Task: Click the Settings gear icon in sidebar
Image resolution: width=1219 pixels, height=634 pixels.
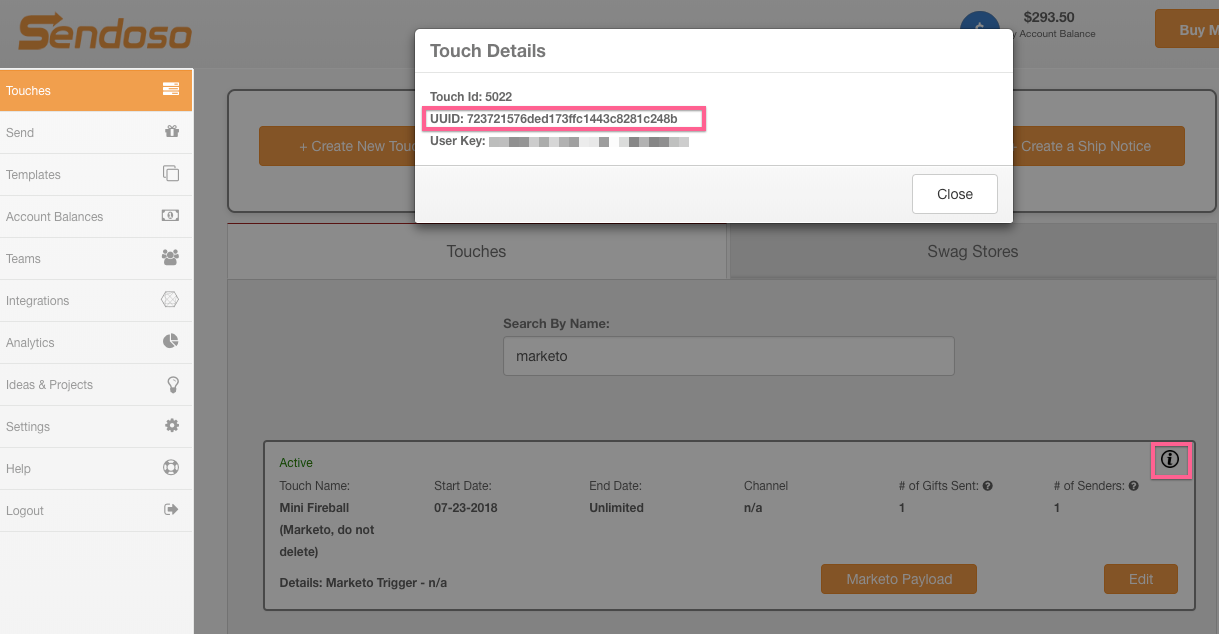Action: [x=172, y=426]
